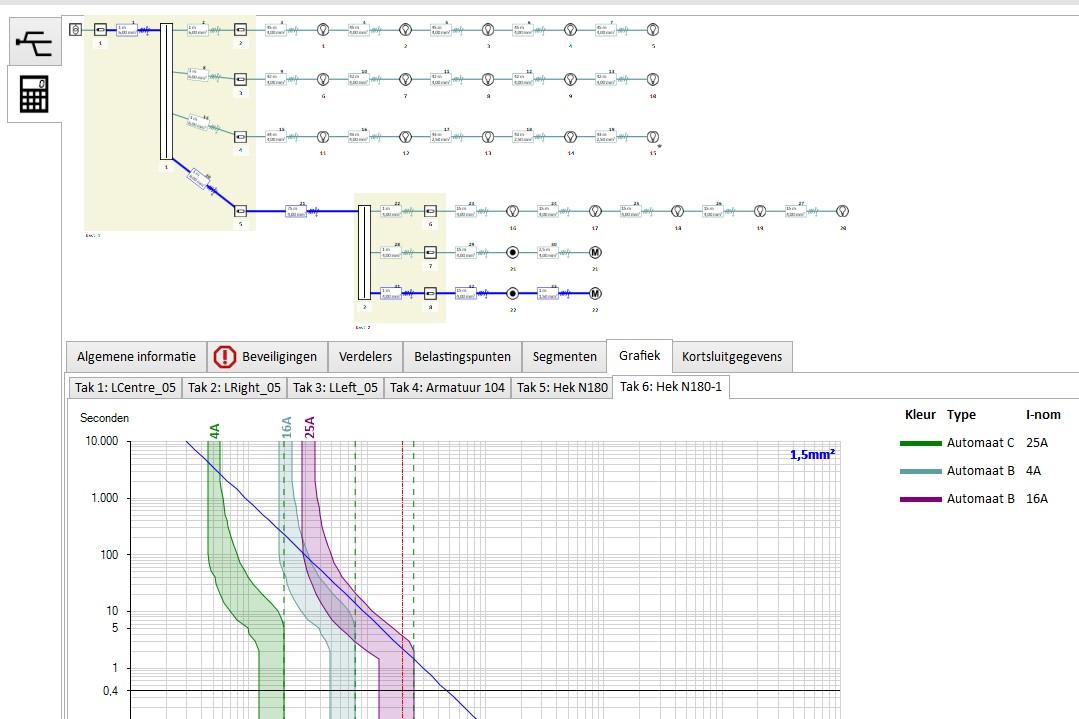The height and width of the screenshot is (719, 1079).
Task: Switch to Tak 5: Hek N180
Action: (562, 388)
